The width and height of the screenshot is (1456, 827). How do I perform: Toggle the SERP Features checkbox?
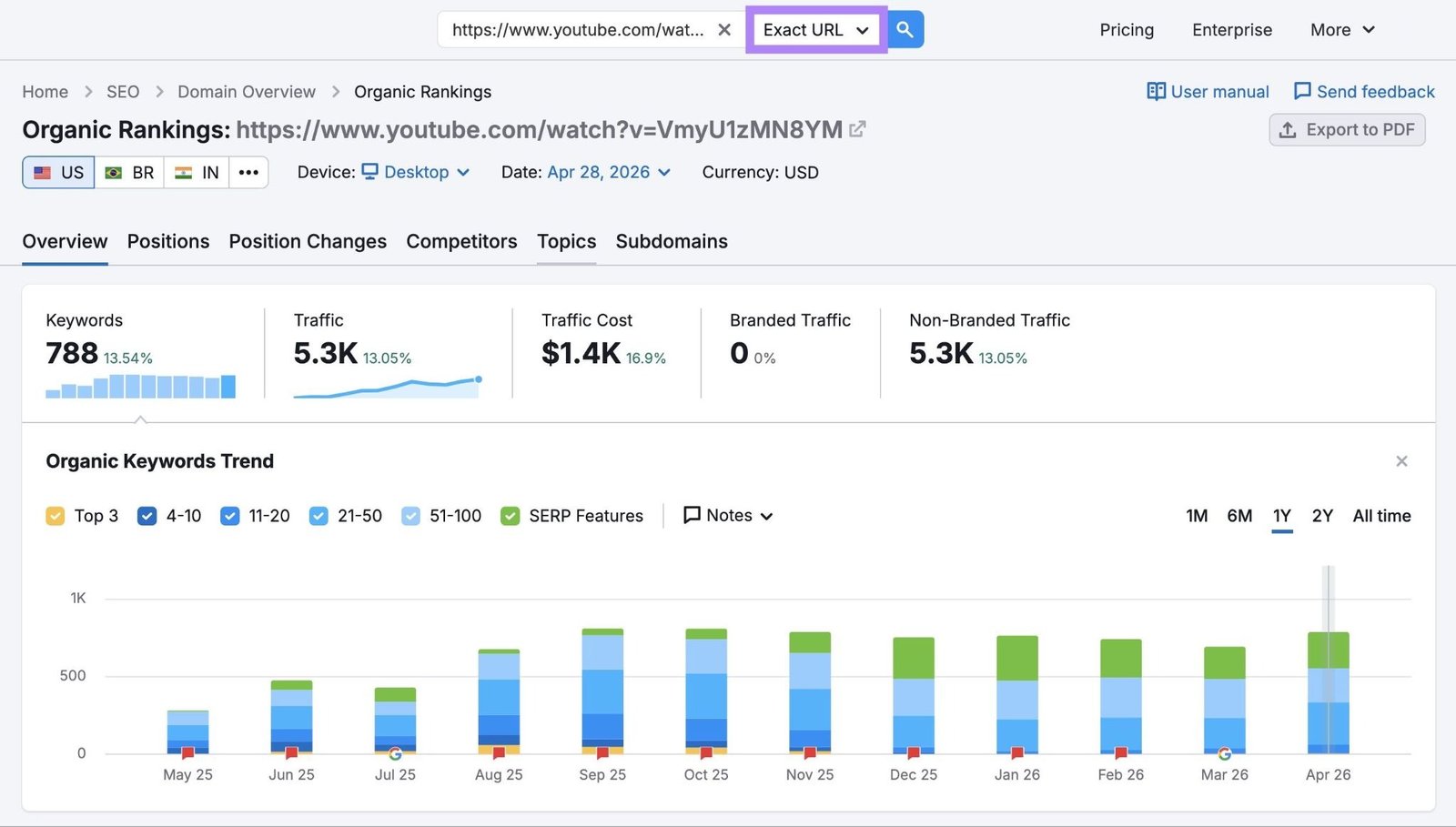coord(511,516)
